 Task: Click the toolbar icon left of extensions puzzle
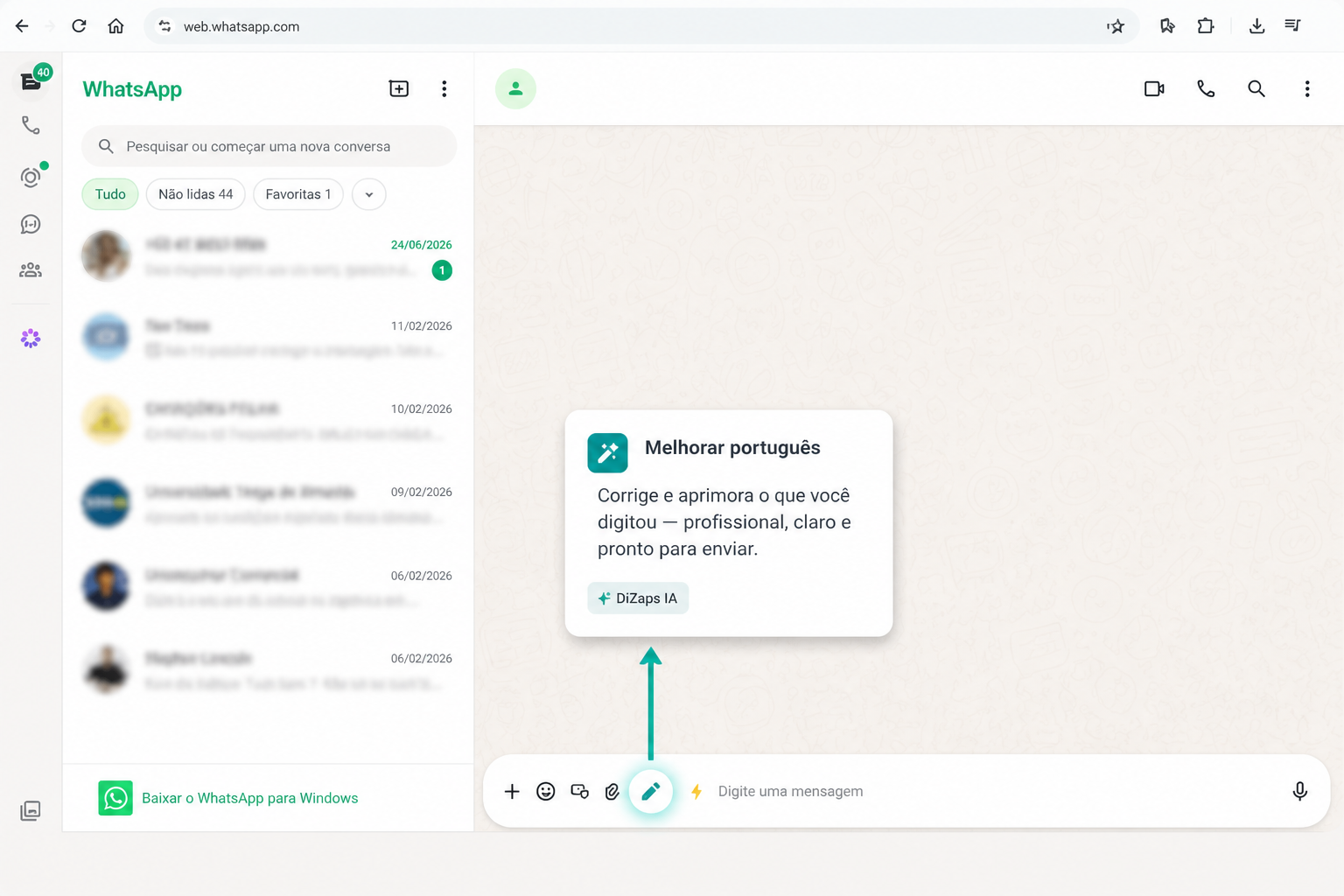[x=1167, y=26]
